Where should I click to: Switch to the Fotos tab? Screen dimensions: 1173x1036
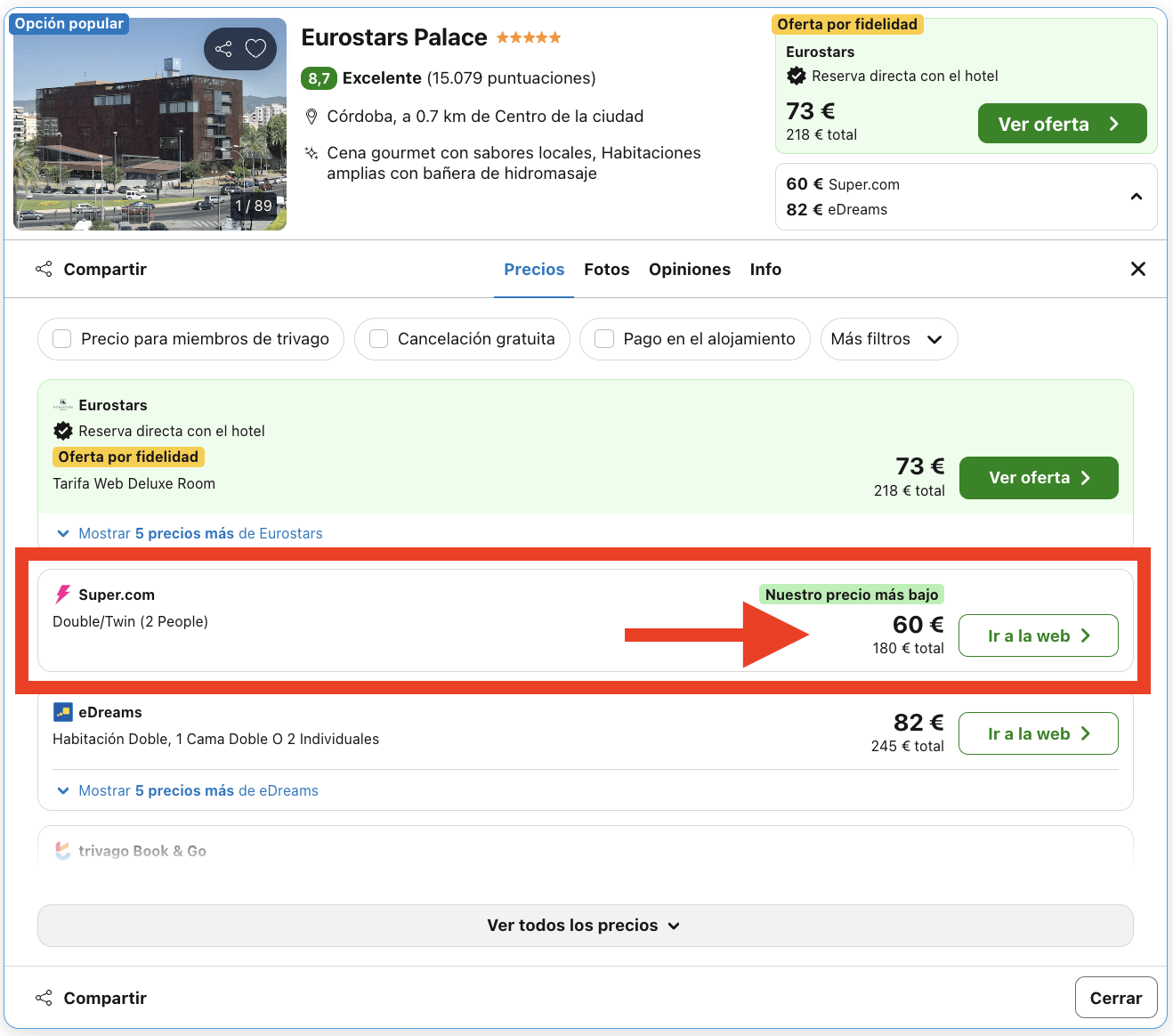[x=606, y=269]
